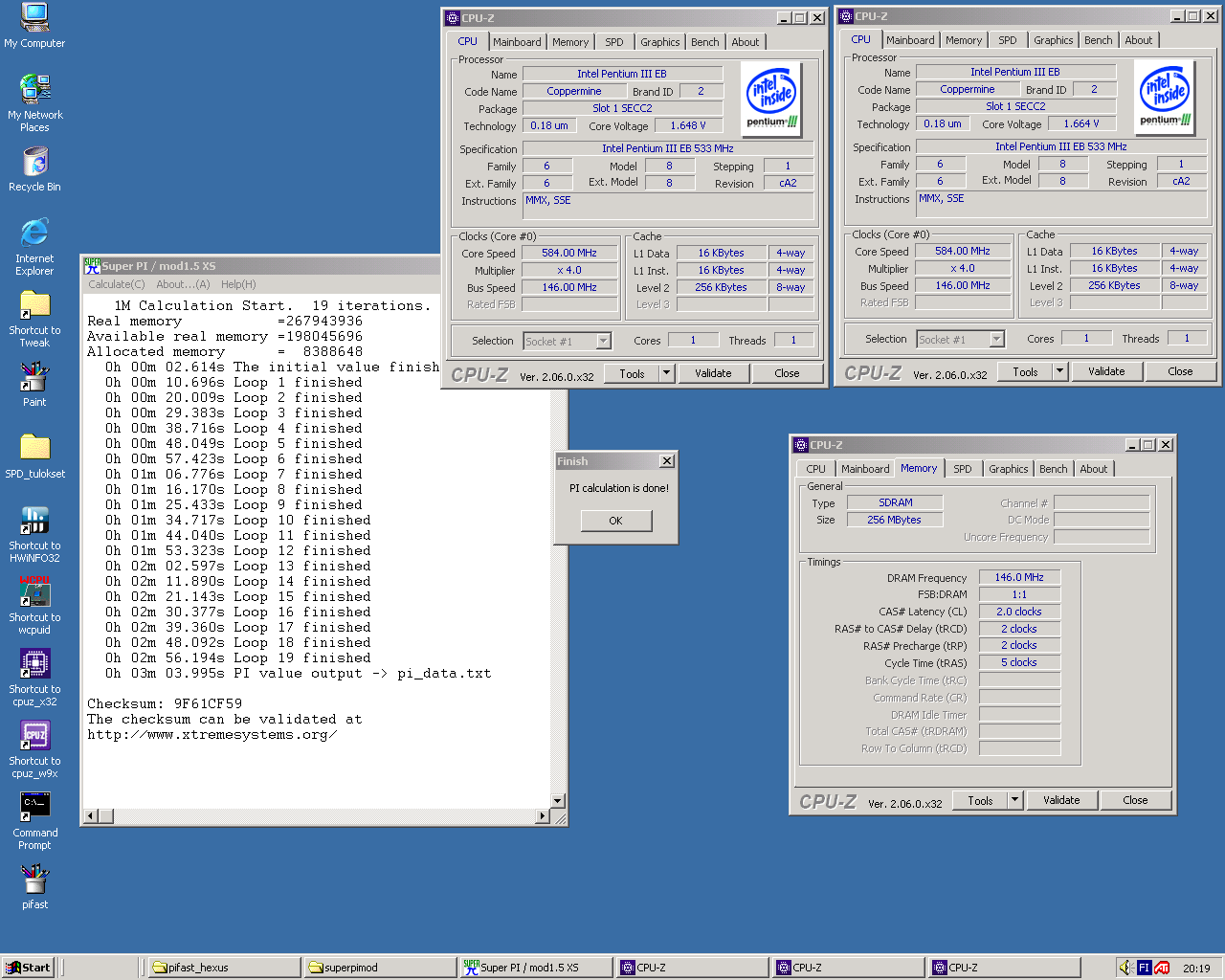Click the http://www.xtremesystems.org/ text
This screenshot has height=980, width=1225.
[212, 734]
